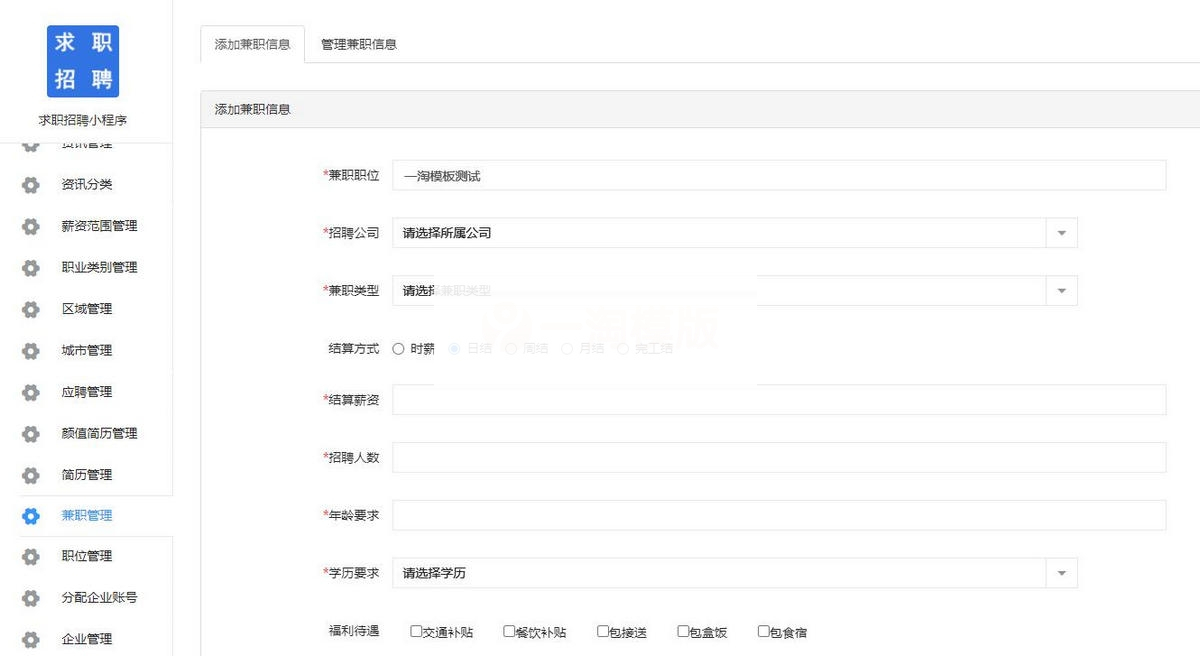Click the 区域管理 gear icon

(29, 309)
